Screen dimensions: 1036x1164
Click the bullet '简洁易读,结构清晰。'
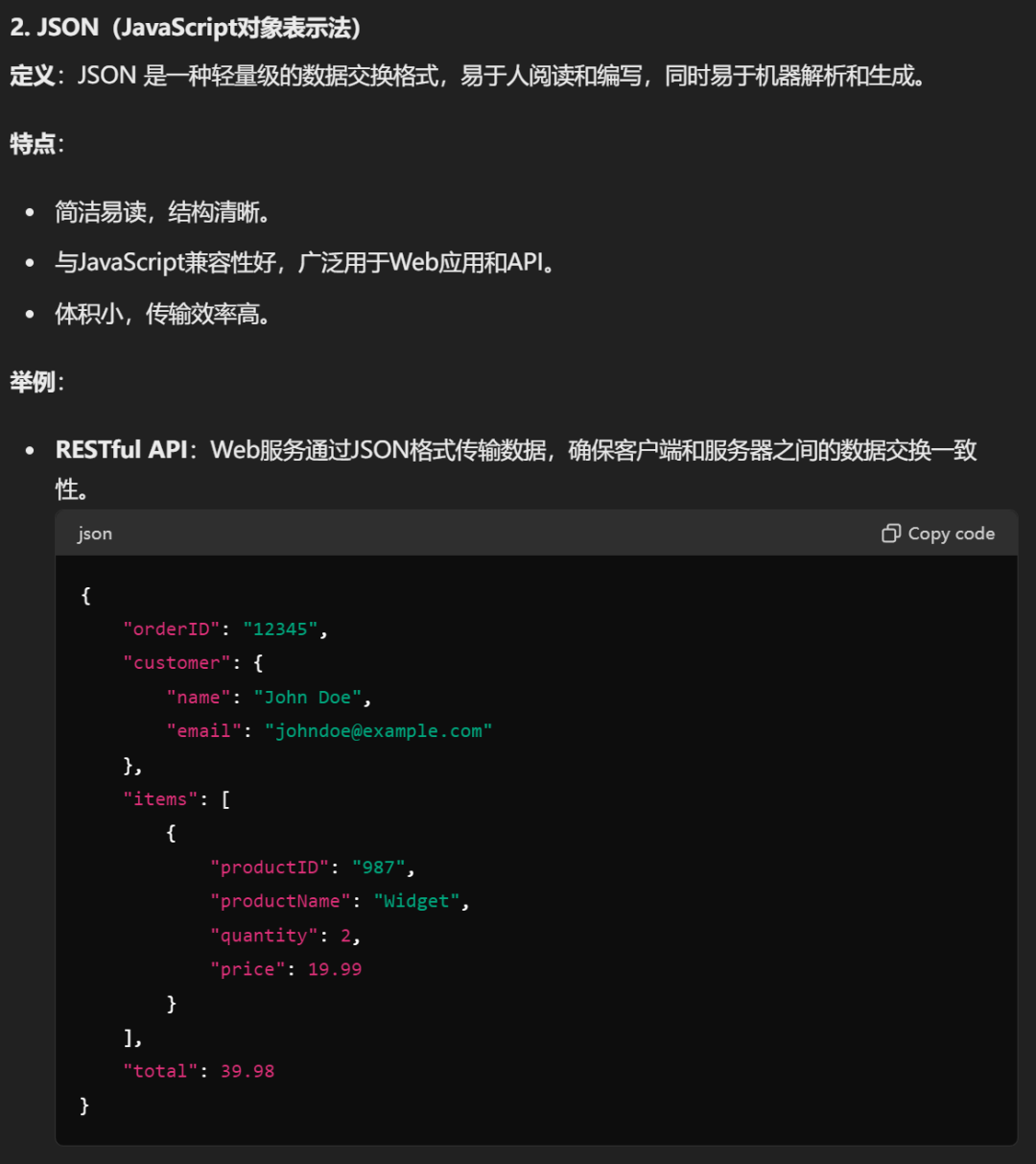pyautogui.click(x=162, y=212)
